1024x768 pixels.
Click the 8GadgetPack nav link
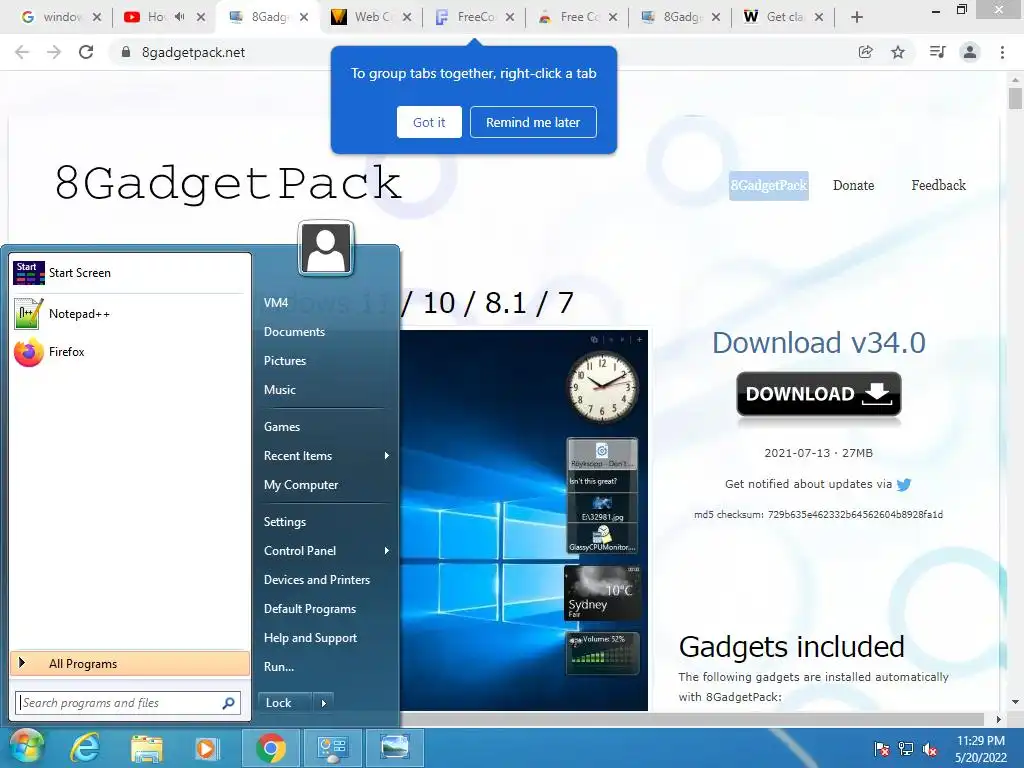tap(769, 185)
